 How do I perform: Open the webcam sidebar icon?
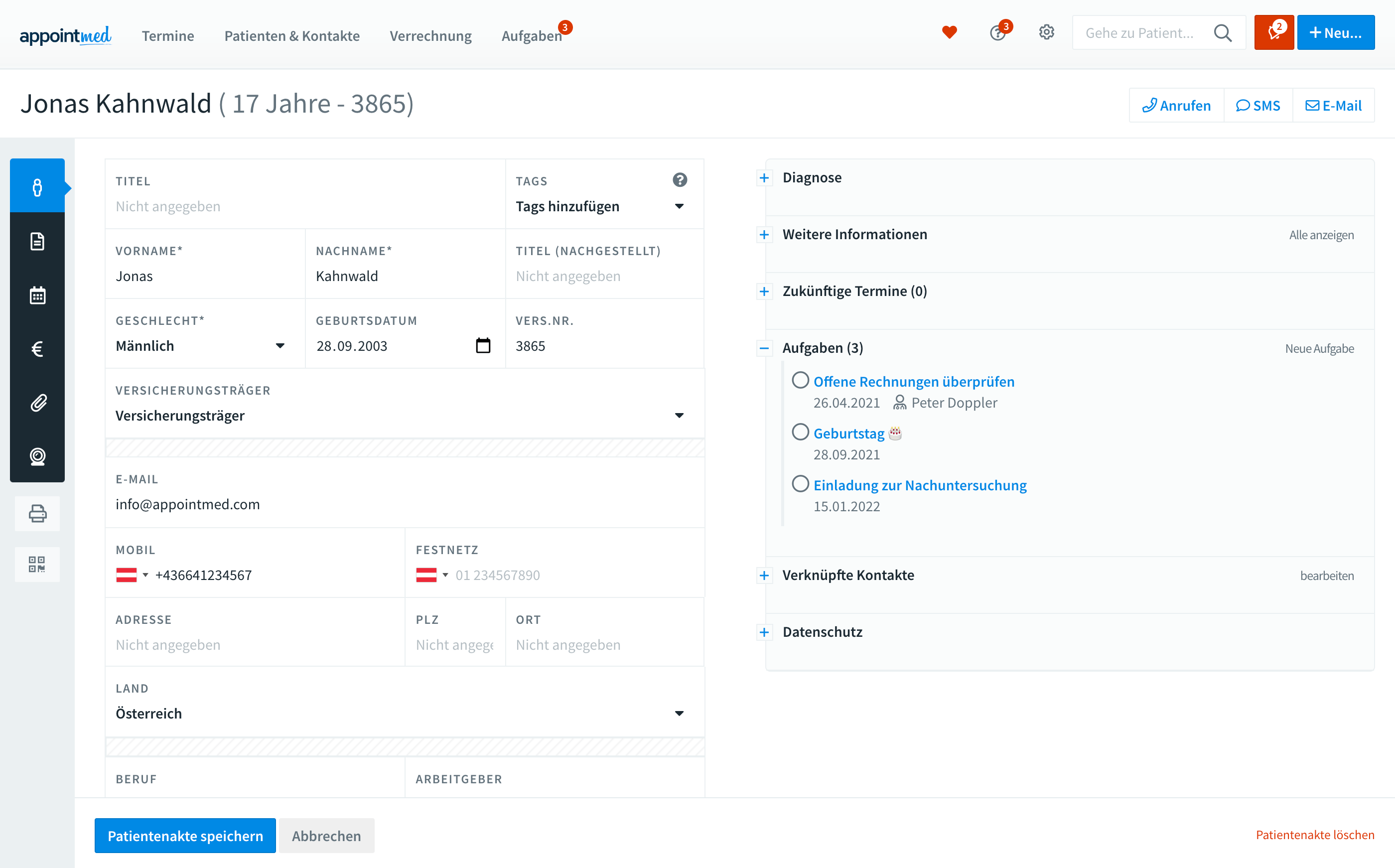pyautogui.click(x=37, y=457)
